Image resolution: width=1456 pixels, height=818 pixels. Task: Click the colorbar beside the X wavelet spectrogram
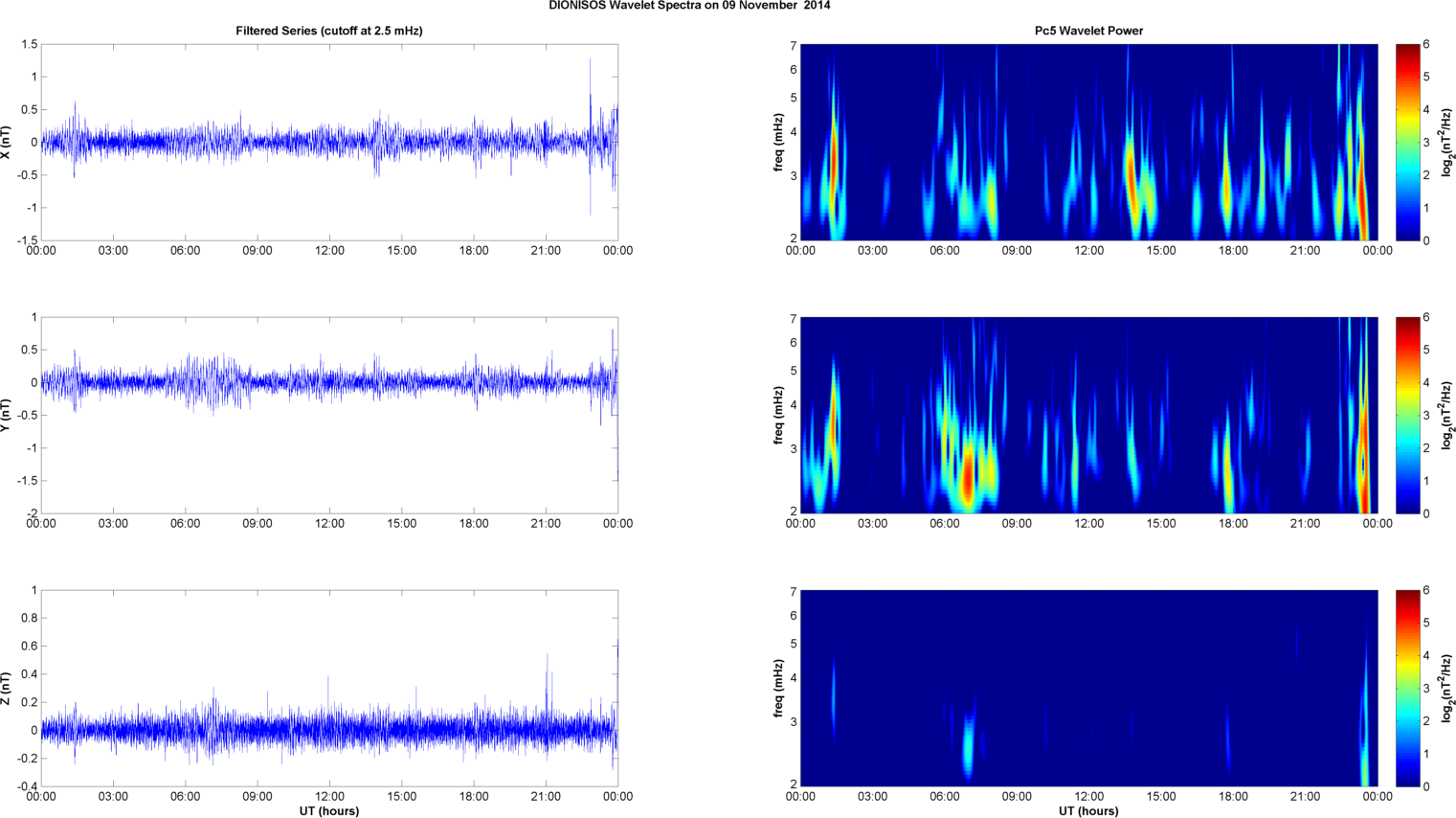point(1408,142)
